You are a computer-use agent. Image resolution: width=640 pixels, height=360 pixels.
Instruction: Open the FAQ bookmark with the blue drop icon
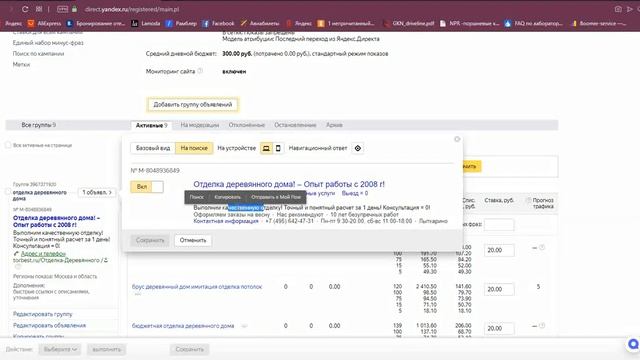tap(533, 24)
